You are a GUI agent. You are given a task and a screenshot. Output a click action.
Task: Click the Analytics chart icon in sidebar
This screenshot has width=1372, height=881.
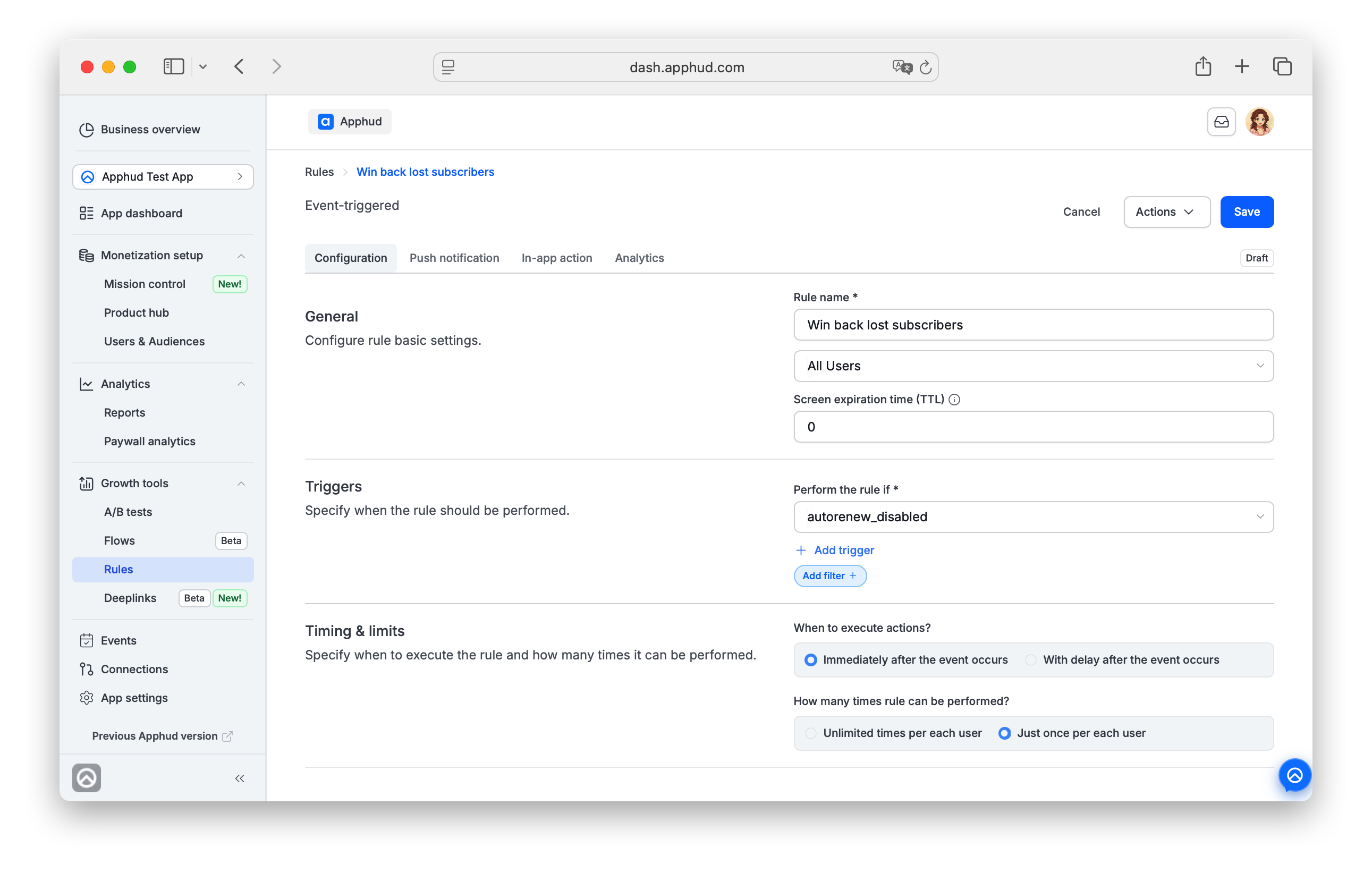(87, 384)
